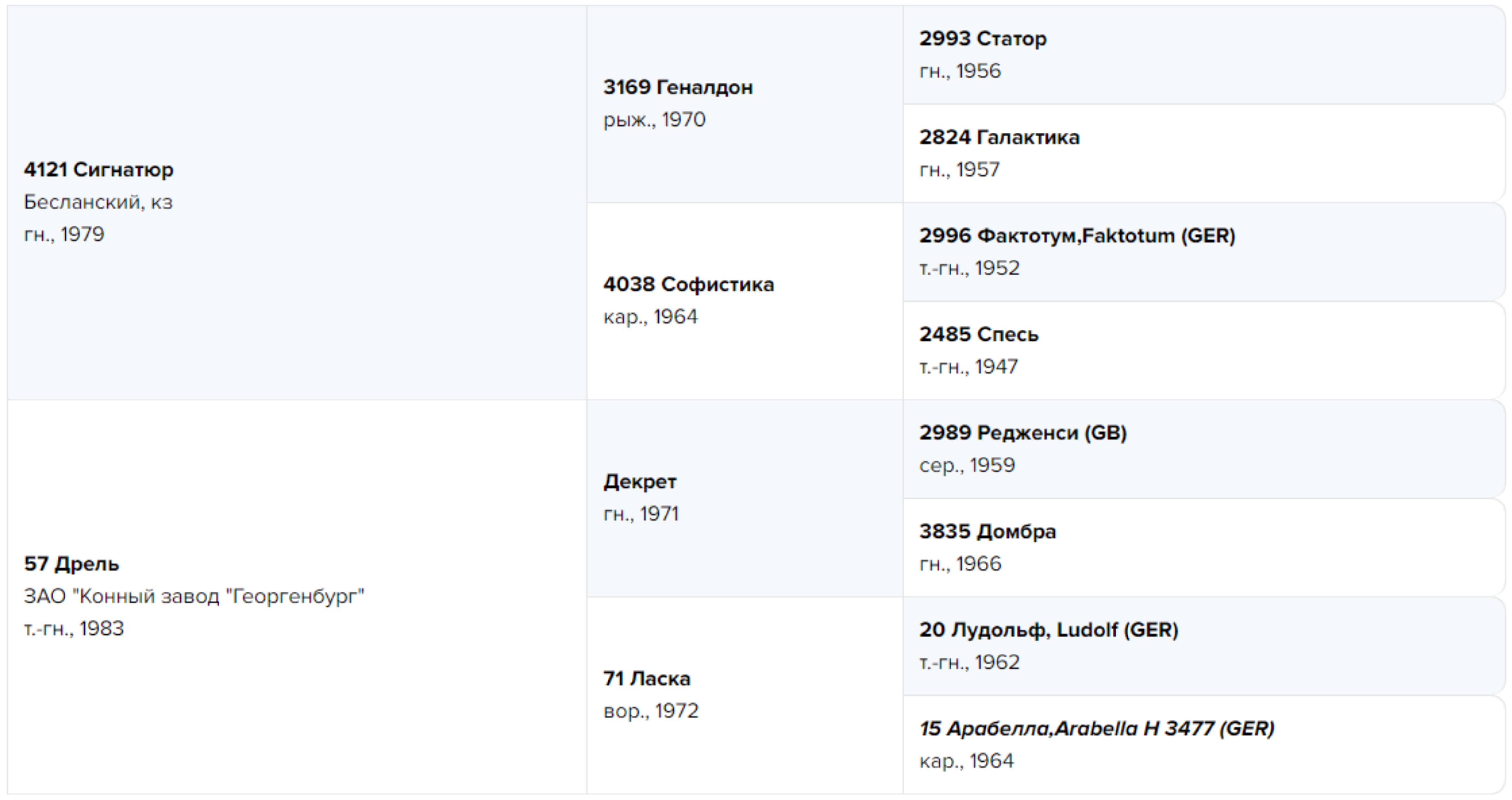Select 4038 Софистика in the pedigree
This screenshot has height=800, width=1512.
[x=689, y=284]
